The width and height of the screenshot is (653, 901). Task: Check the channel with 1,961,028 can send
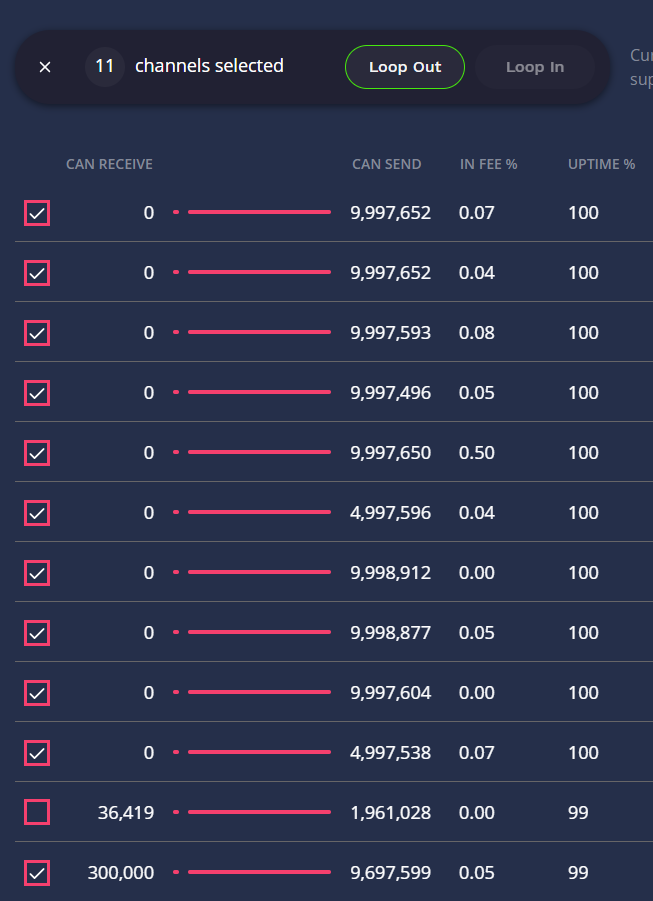[x=37, y=812]
